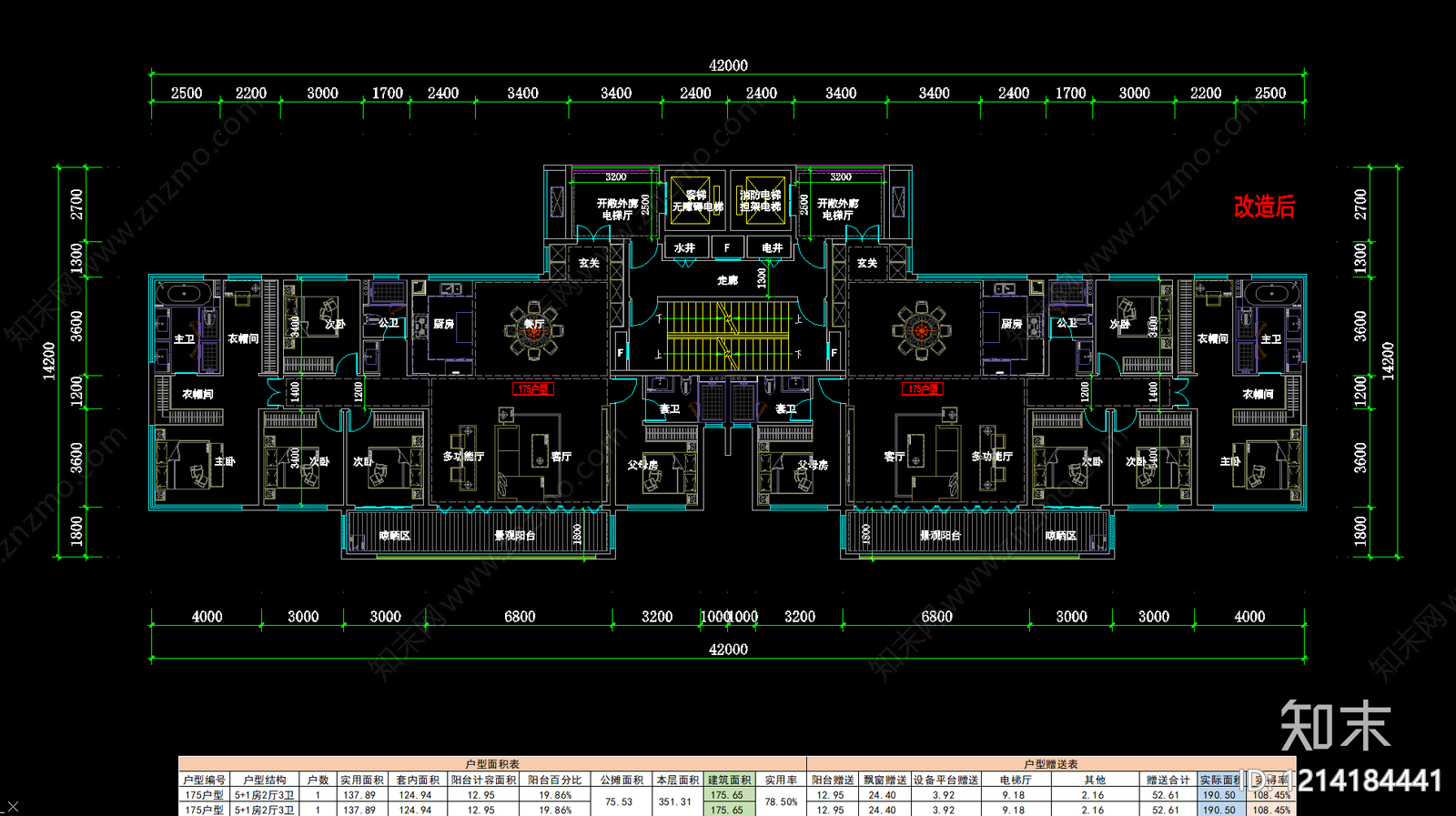The height and width of the screenshot is (816, 1456).
Task: Click the 阳台赠送 column header
Action: (x=834, y=780)
